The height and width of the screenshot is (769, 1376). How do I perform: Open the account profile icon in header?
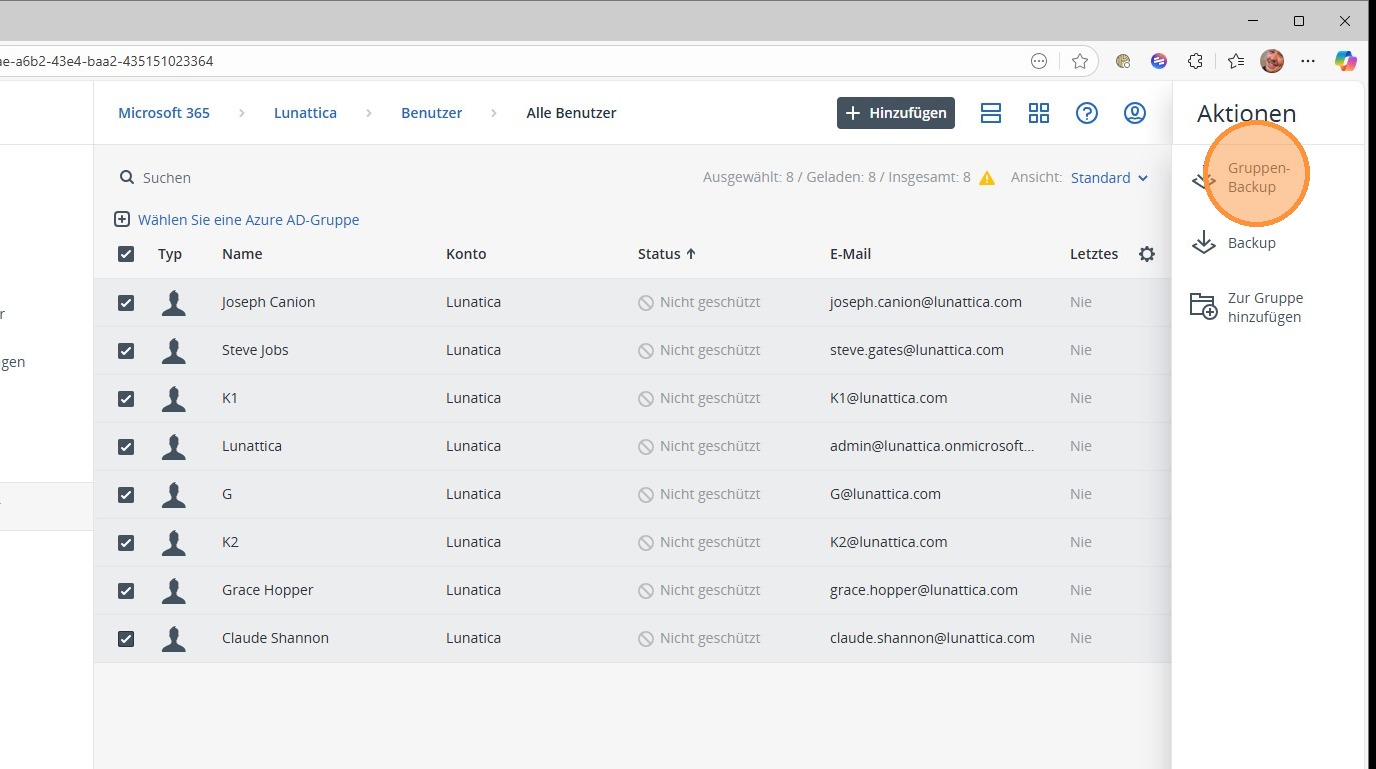[x=1135, y=113]
